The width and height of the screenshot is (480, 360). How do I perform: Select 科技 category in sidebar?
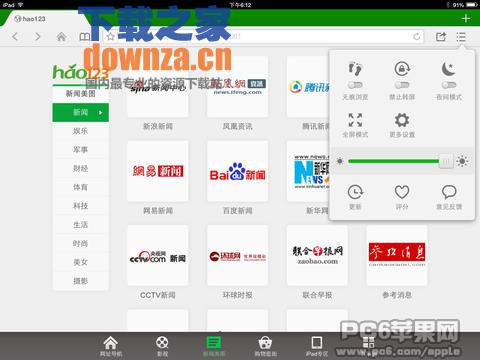(80, 206)
